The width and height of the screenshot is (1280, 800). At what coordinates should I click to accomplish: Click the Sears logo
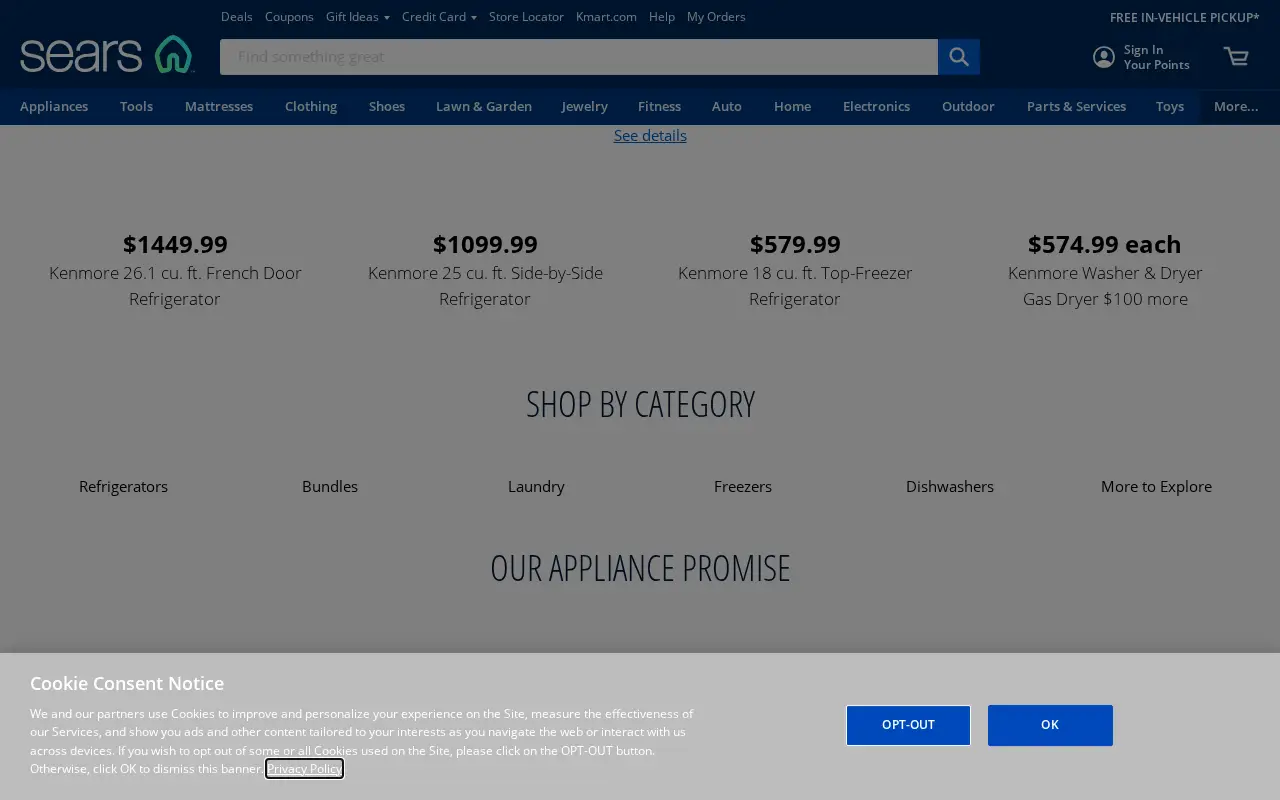coord(107,54)
